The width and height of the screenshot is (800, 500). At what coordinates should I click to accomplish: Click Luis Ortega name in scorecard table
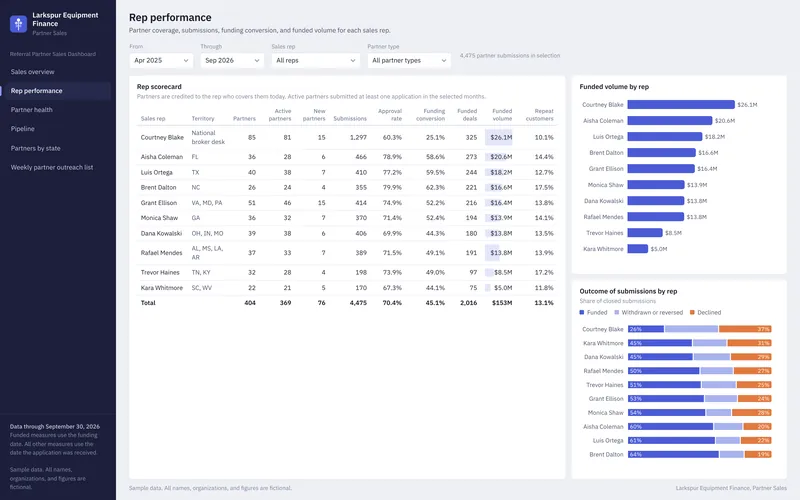(x=157, y=172)
